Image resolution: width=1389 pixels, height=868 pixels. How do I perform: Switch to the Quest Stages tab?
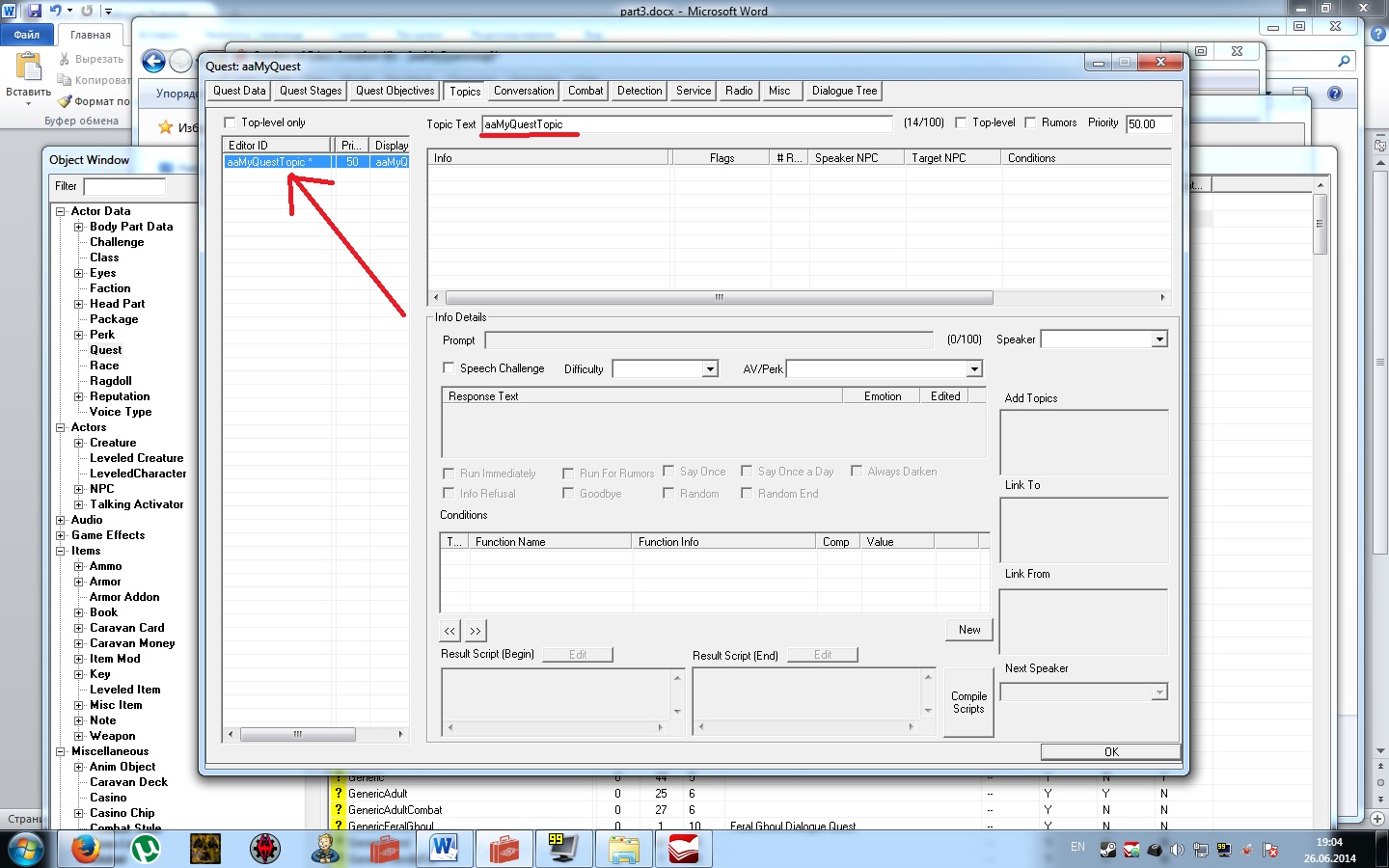click(x=311, y=91)
